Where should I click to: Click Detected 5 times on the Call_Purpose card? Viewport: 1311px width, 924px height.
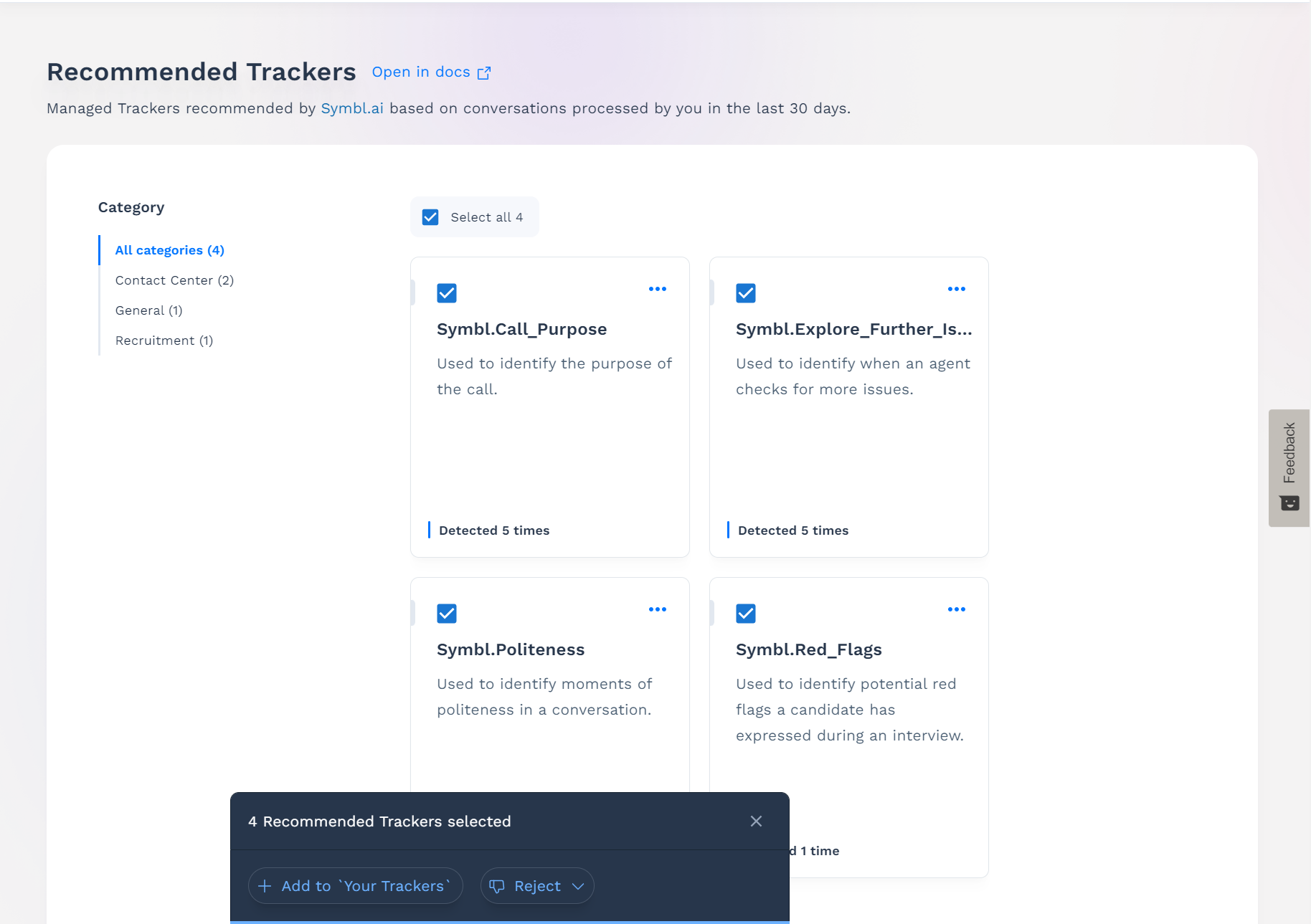point(494,530)
